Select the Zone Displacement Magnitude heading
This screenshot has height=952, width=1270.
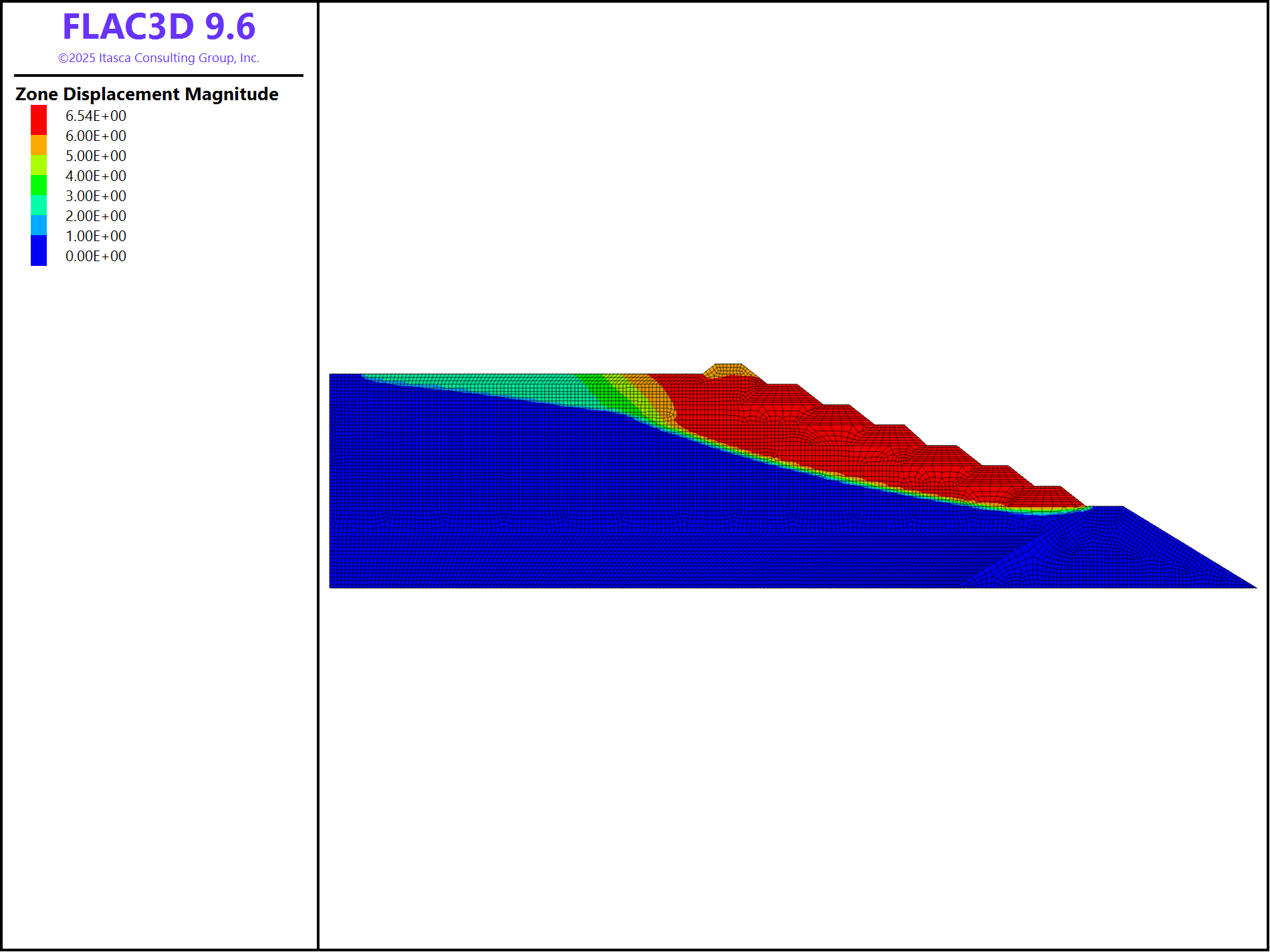[x=147, y=94]
